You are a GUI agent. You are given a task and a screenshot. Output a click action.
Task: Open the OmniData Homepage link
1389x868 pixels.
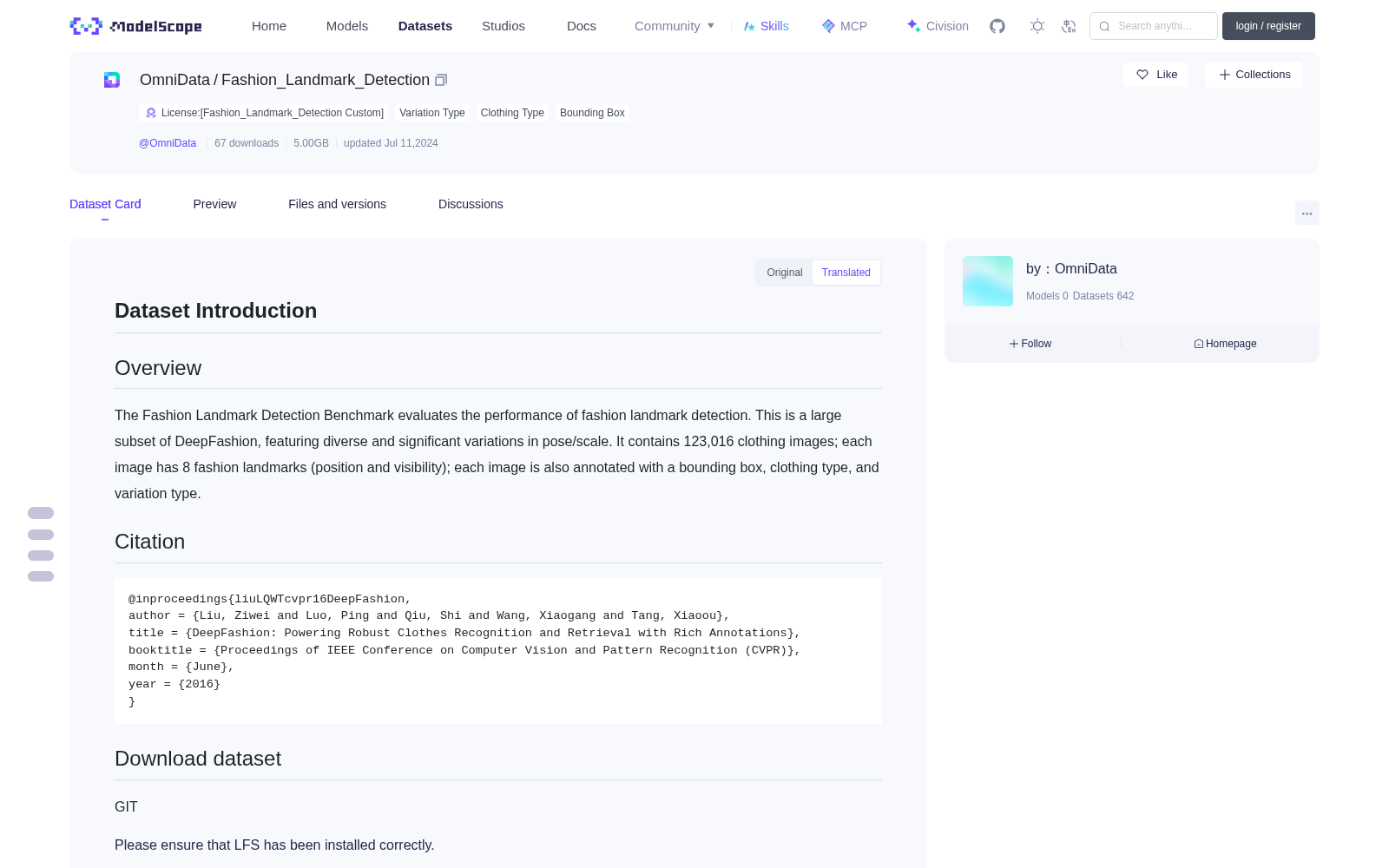[1225, 344]
